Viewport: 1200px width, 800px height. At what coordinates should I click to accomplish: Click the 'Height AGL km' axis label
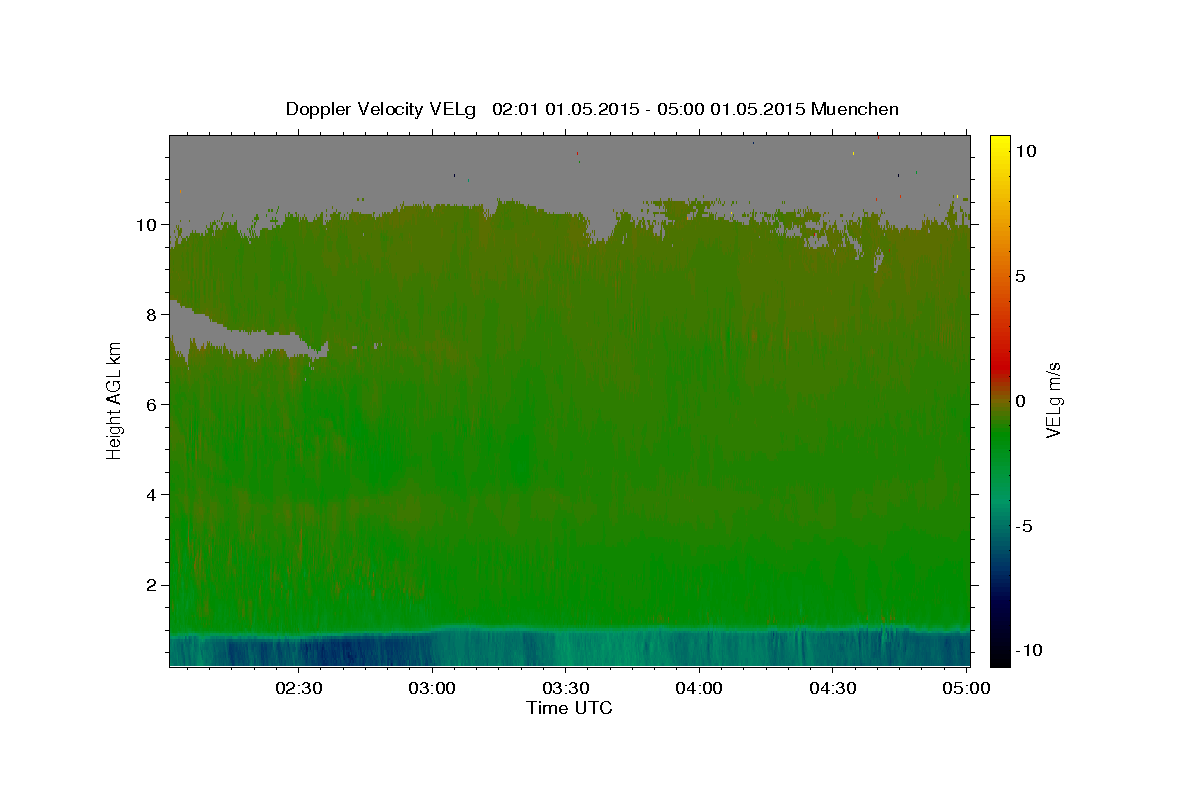(x=114, y=399)
